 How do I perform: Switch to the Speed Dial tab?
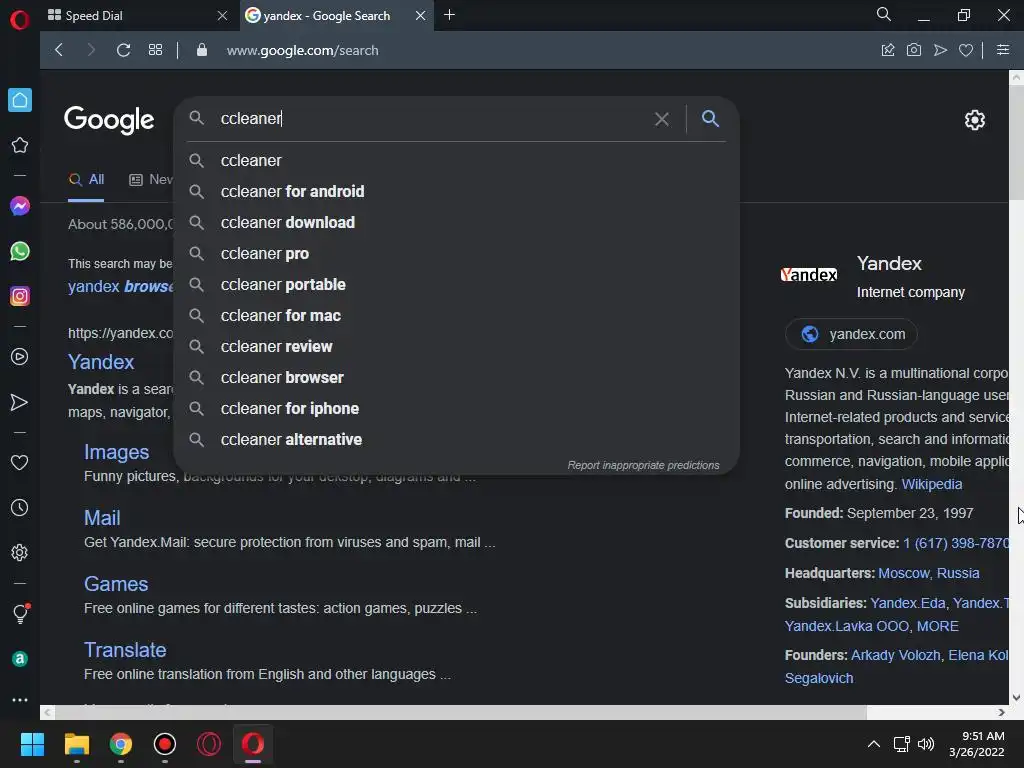tap(137, 16)
